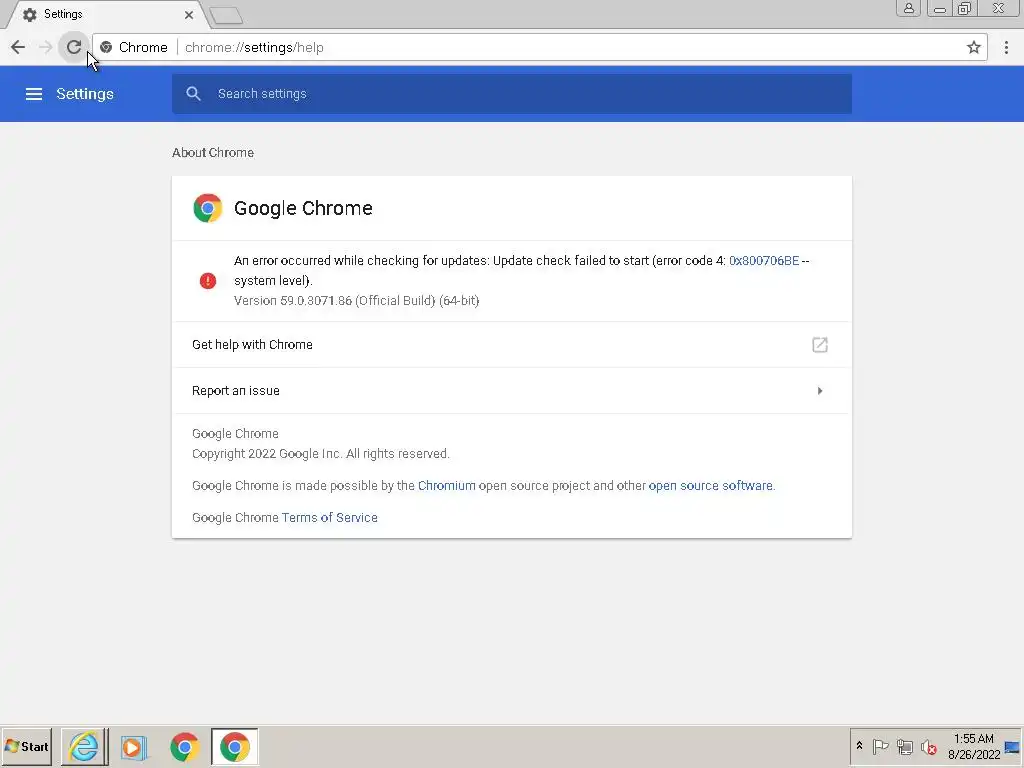Launch Windows Media Player from the taskbar
Viewport: 1024px width, 768px height.
pyautogui.click(x=133, y=747)
